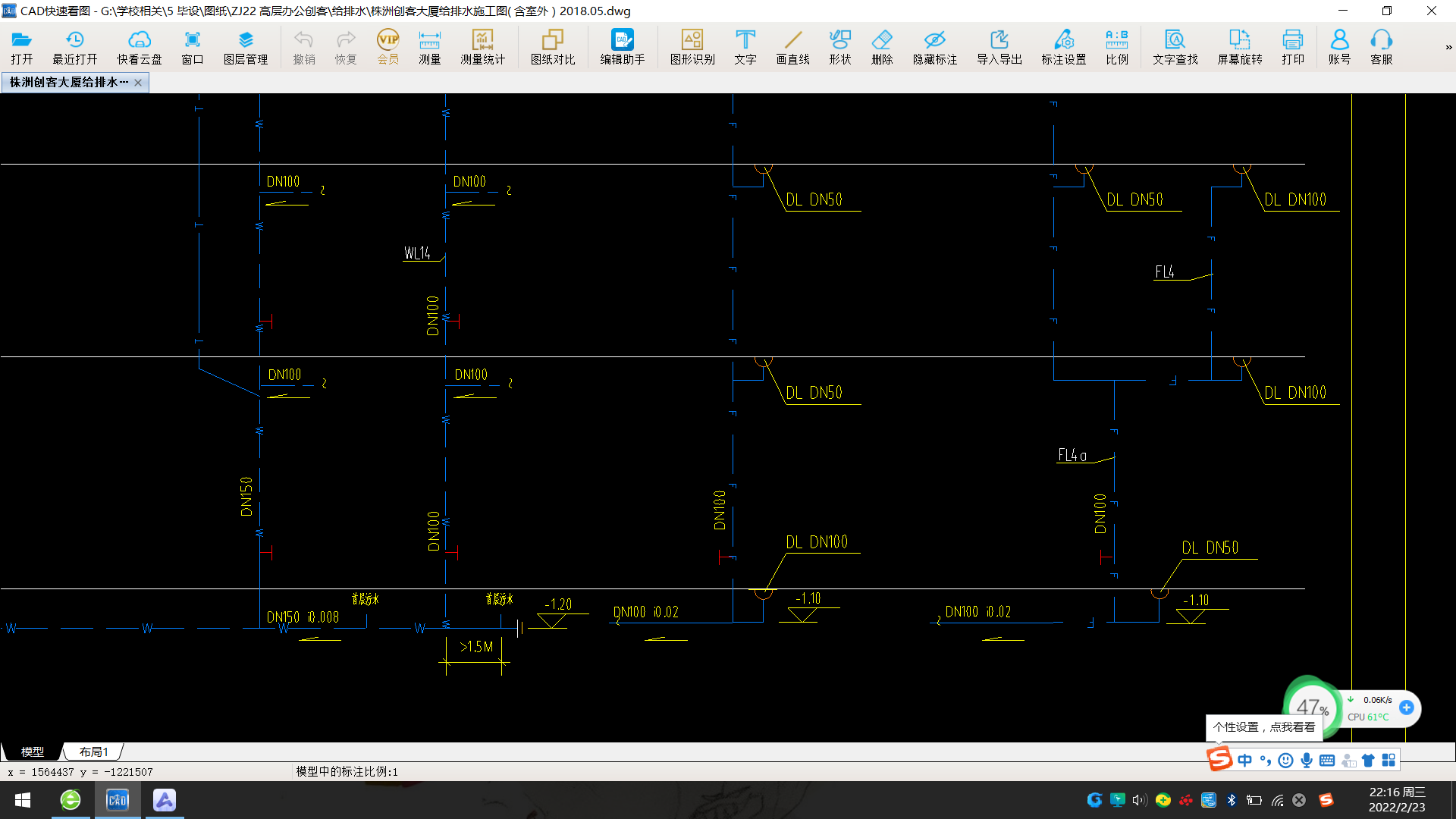Click the 模型中的标注比例:1 status text
This screenshot has height=819, width=1456.
(347, 772)
